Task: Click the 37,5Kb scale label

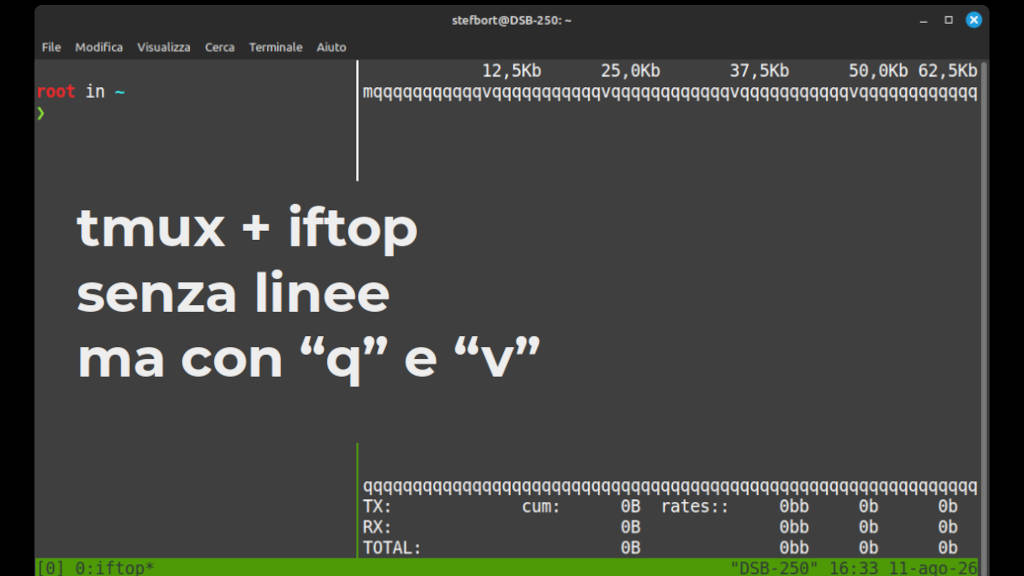Action: tap(759, 71)
